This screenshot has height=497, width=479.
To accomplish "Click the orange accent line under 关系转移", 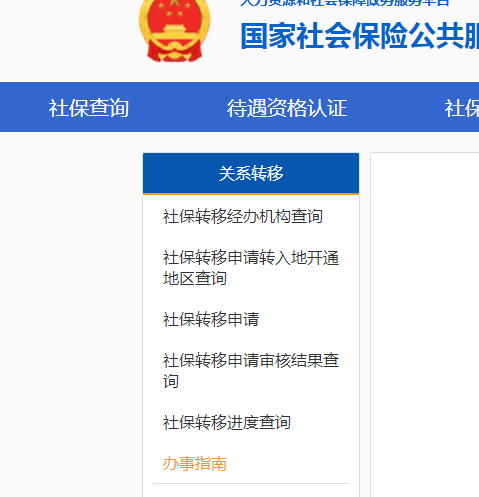I will (251, 193).
